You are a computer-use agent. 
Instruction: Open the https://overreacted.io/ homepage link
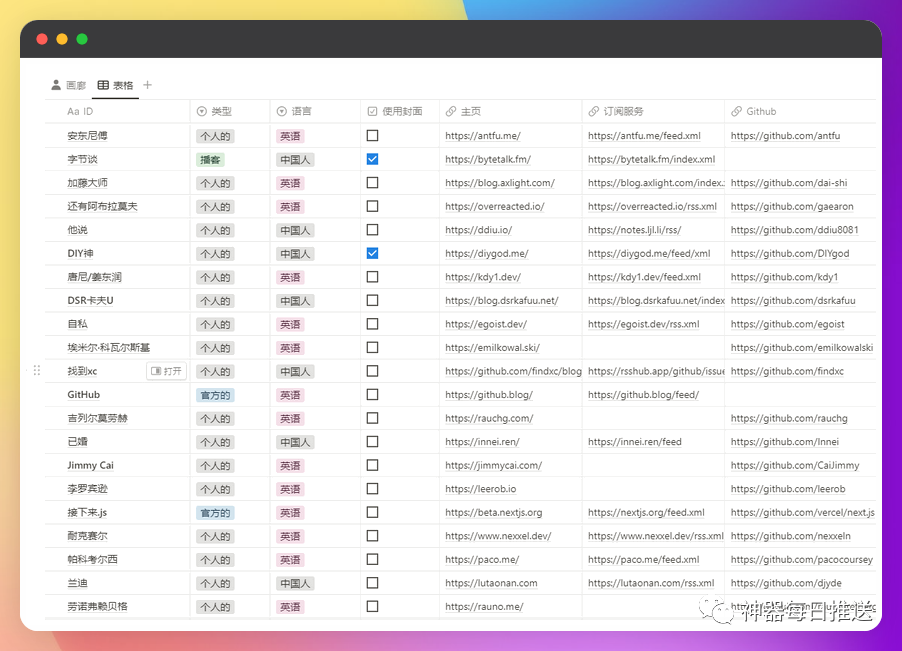495,206
